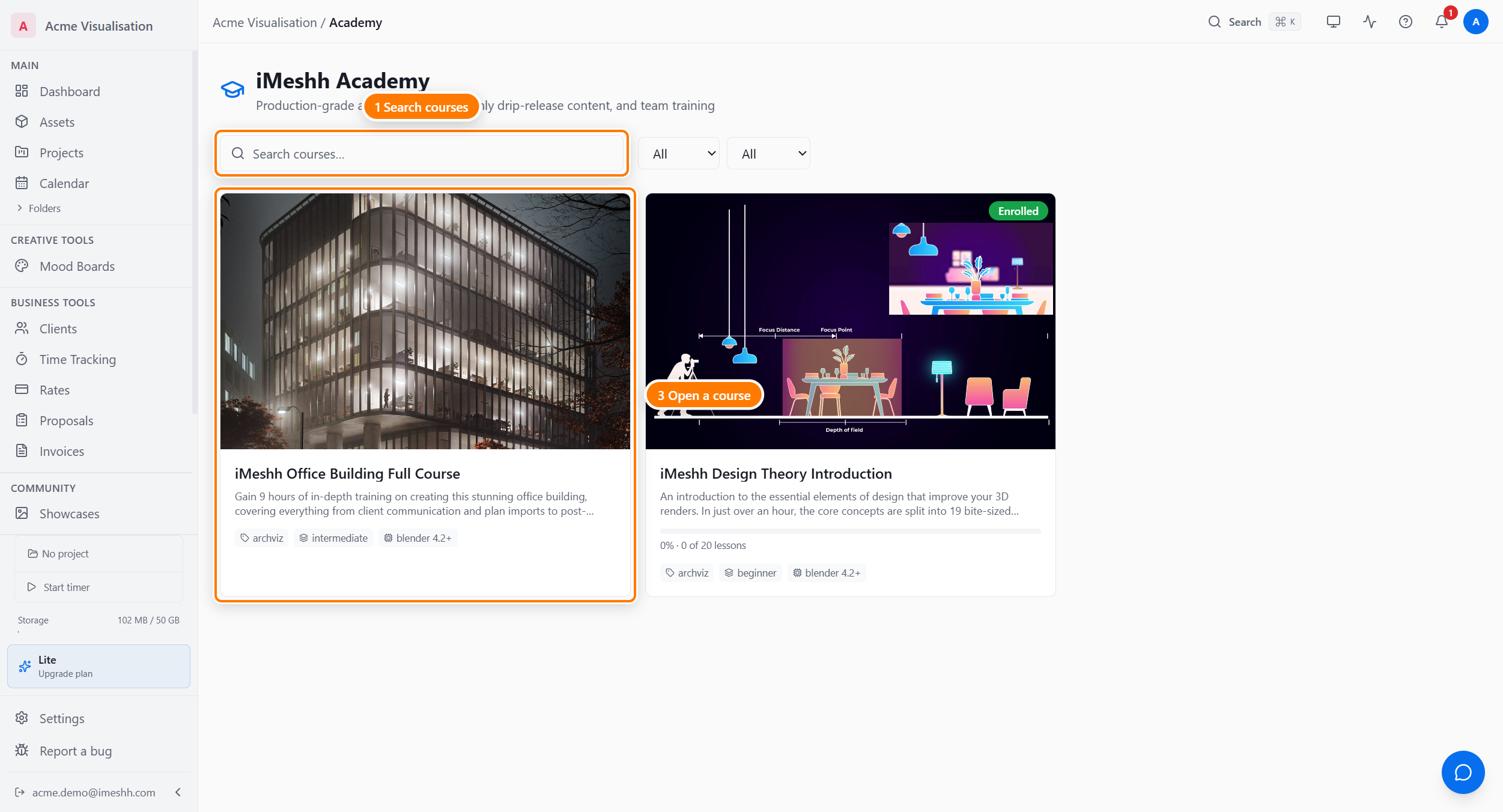Click iMeshh Design Theory Introduction title
Image resolution: width=1503 pixels, height=812 pixels.
[776, 474]
